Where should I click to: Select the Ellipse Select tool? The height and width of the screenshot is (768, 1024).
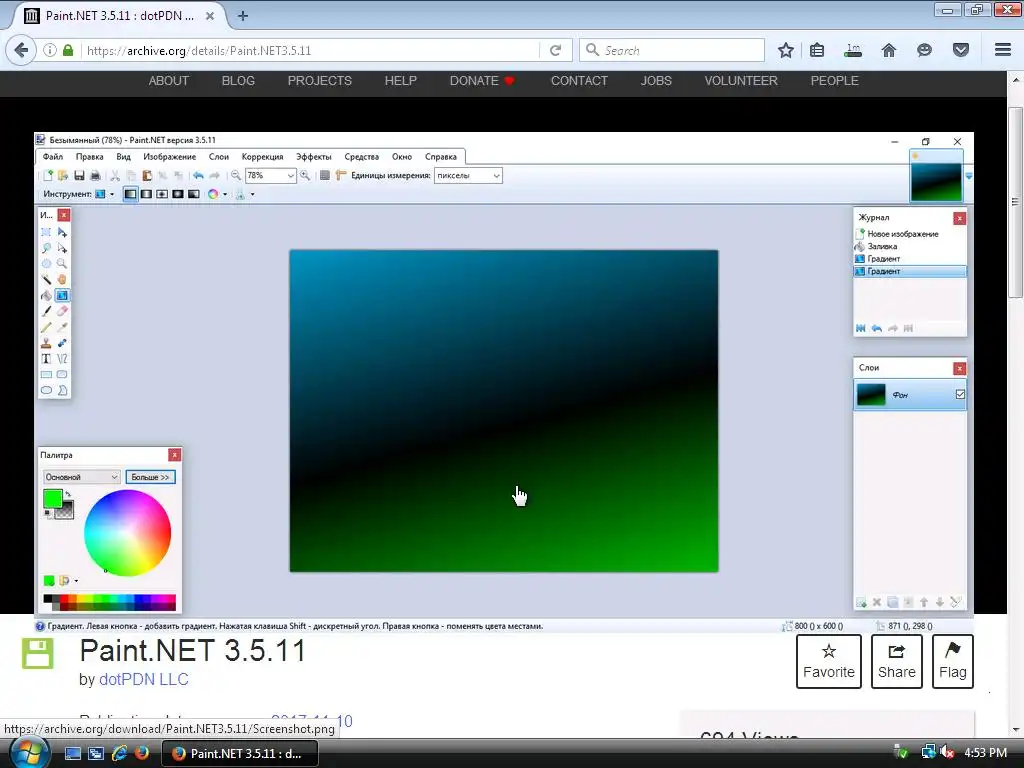(x=46, y=264)
